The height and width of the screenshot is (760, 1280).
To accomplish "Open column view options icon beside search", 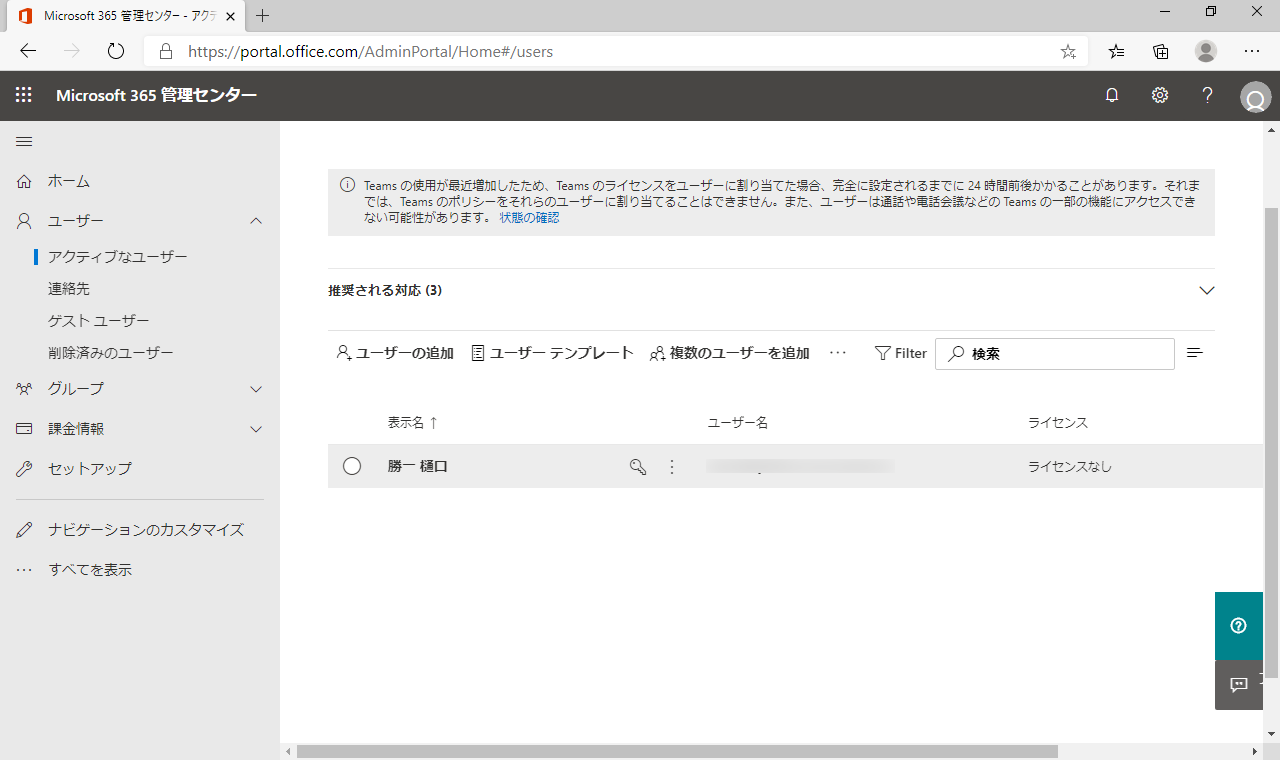I will pos(1194,353).
